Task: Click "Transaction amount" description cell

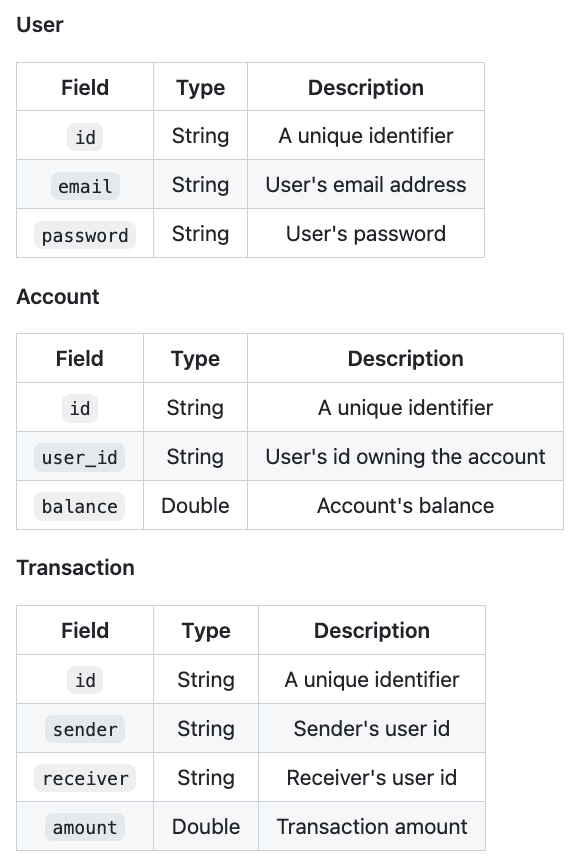Action: [372, 827]
